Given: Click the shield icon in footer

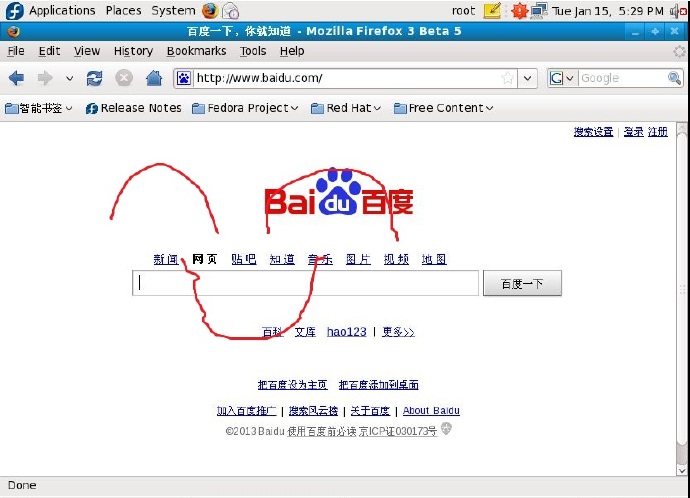Looking at the screenshot, I should tap(446, 428).
